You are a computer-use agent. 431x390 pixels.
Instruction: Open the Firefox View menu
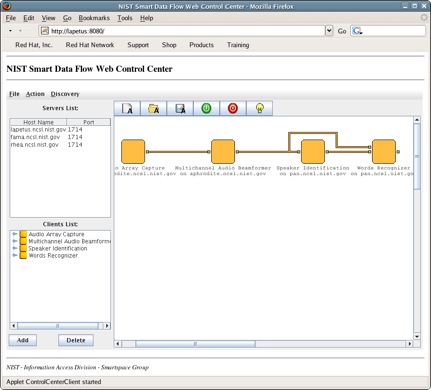48,18
